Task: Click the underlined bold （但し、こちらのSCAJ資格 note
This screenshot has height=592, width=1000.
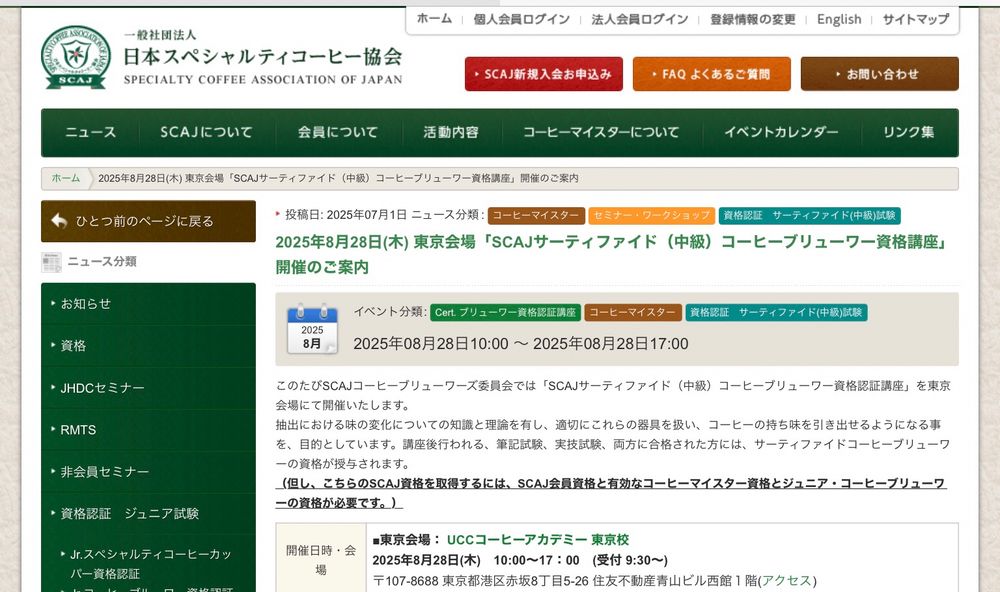Action: 610,493
